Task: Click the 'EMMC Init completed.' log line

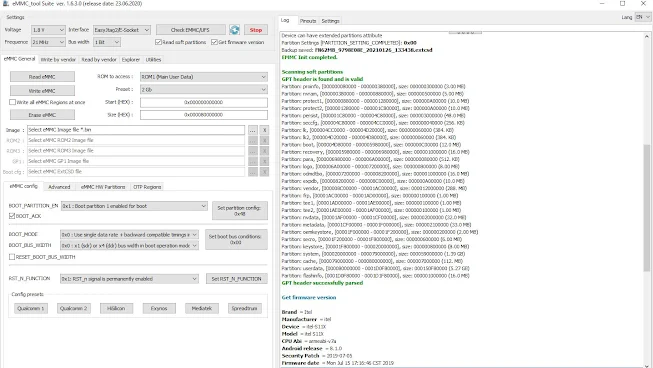Action: 309,57
